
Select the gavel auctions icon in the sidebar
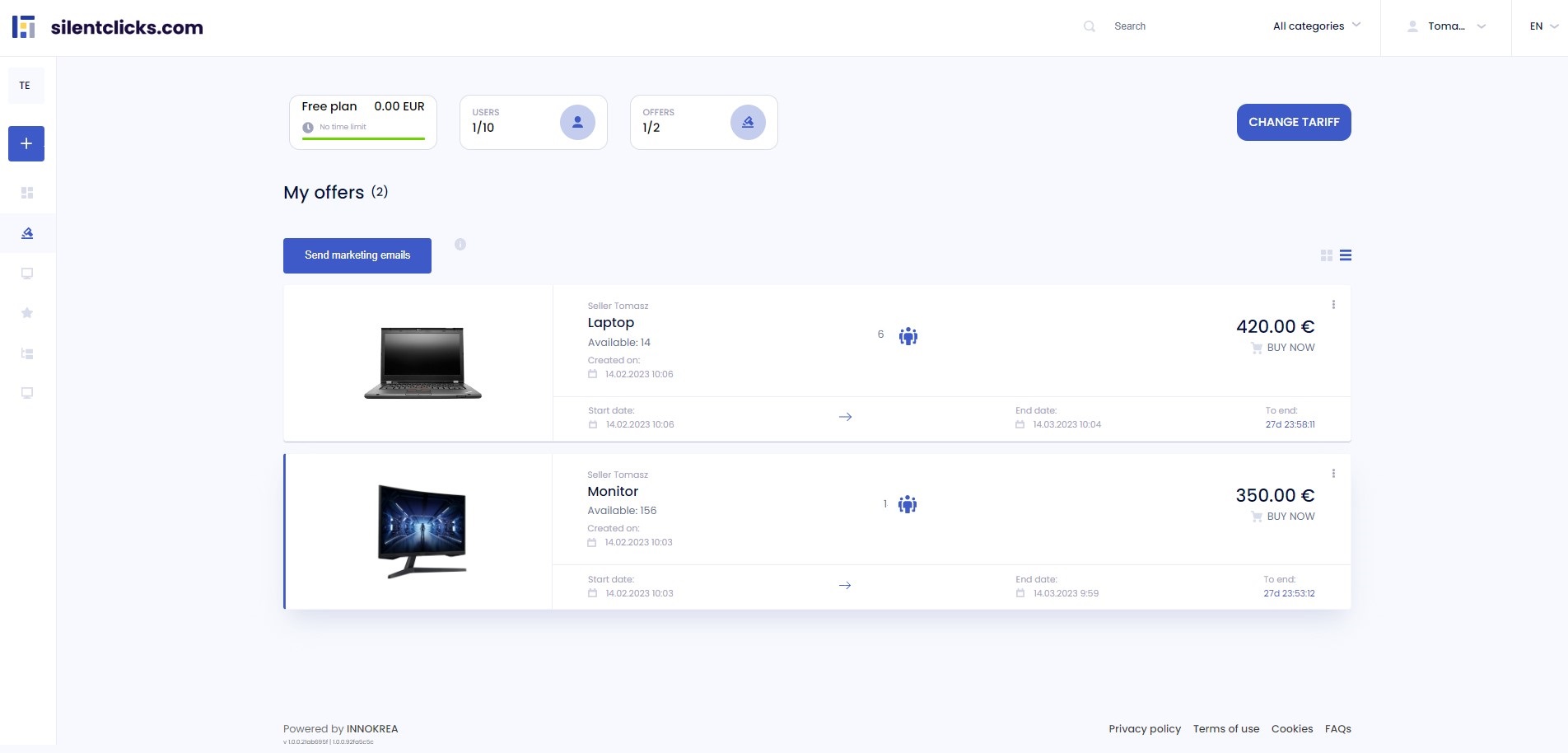[26, 232]
